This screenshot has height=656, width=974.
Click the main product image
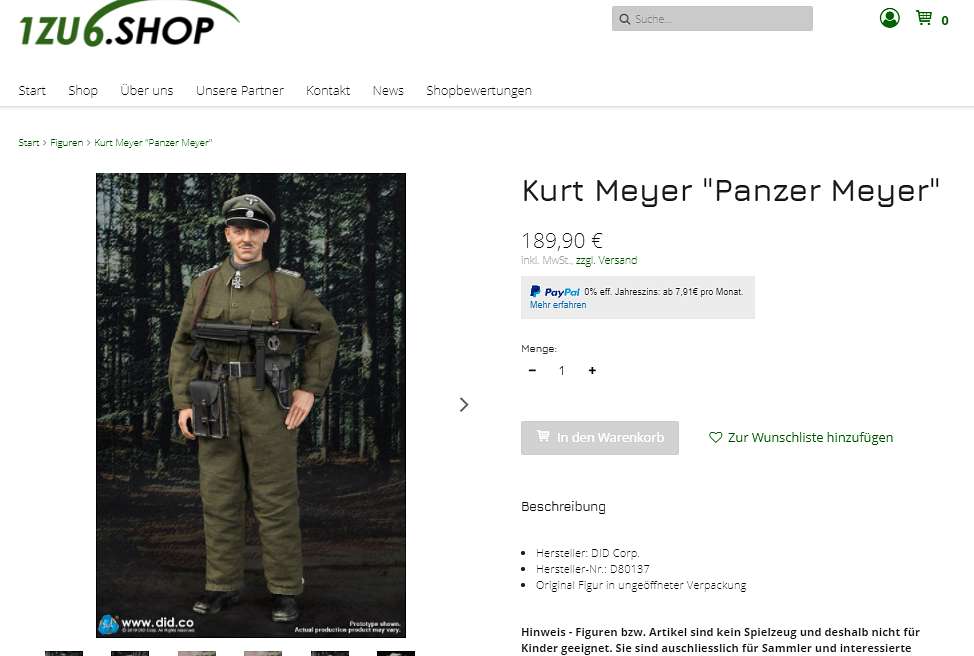251,405
